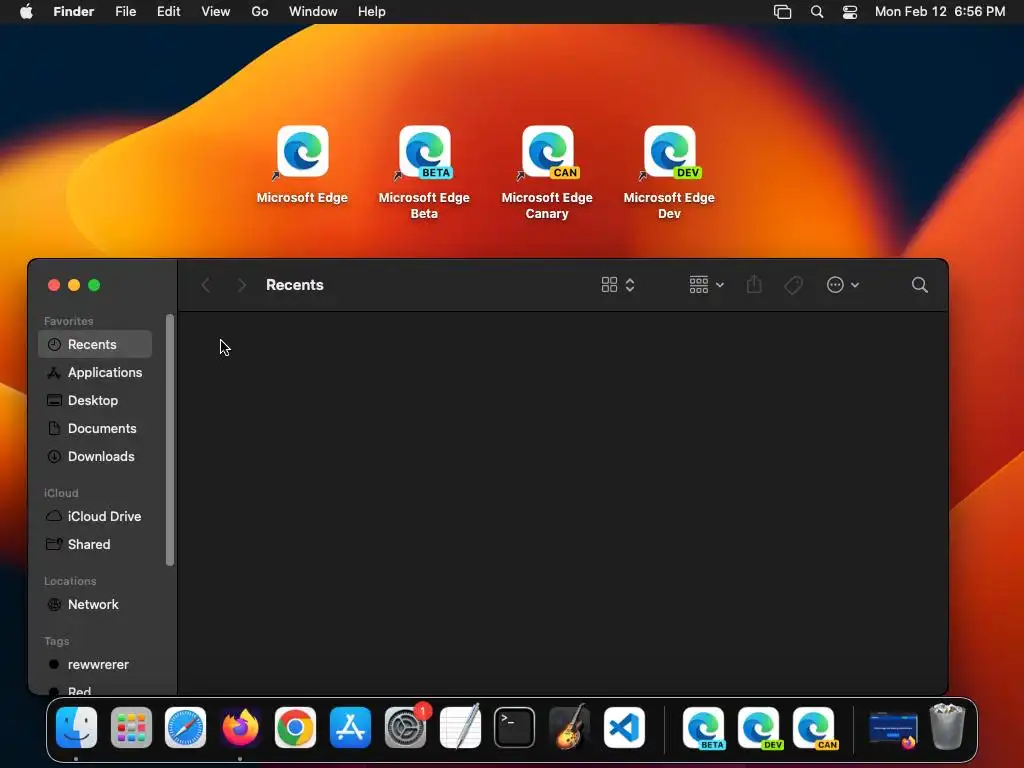1024x768 pixels.
Task: Launch Edge Canary from the Dock
Action: point(814,728)
